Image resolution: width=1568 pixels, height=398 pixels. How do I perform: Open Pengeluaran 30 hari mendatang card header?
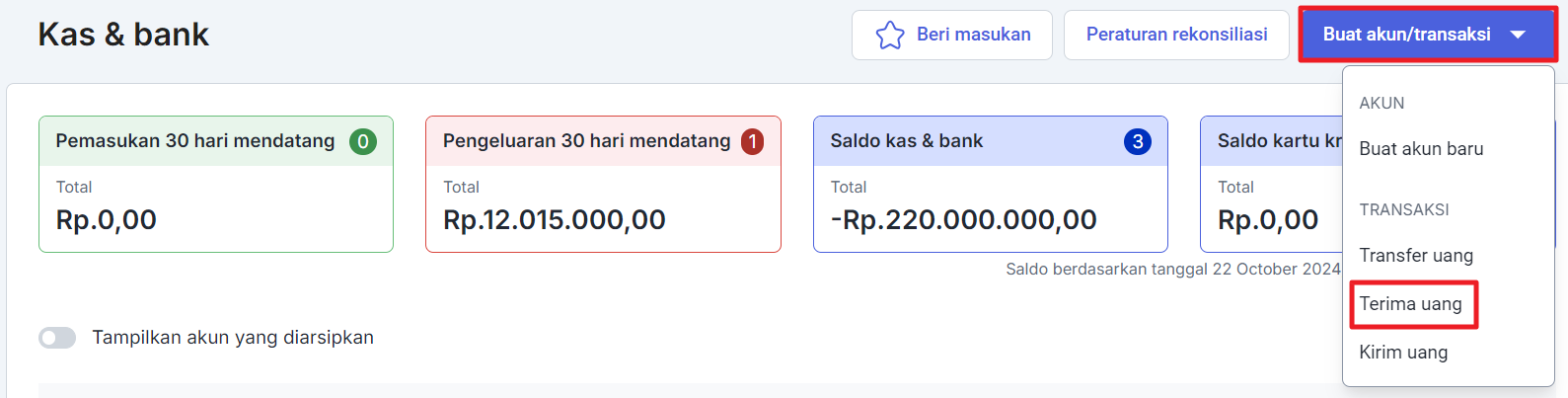(603, 141)
